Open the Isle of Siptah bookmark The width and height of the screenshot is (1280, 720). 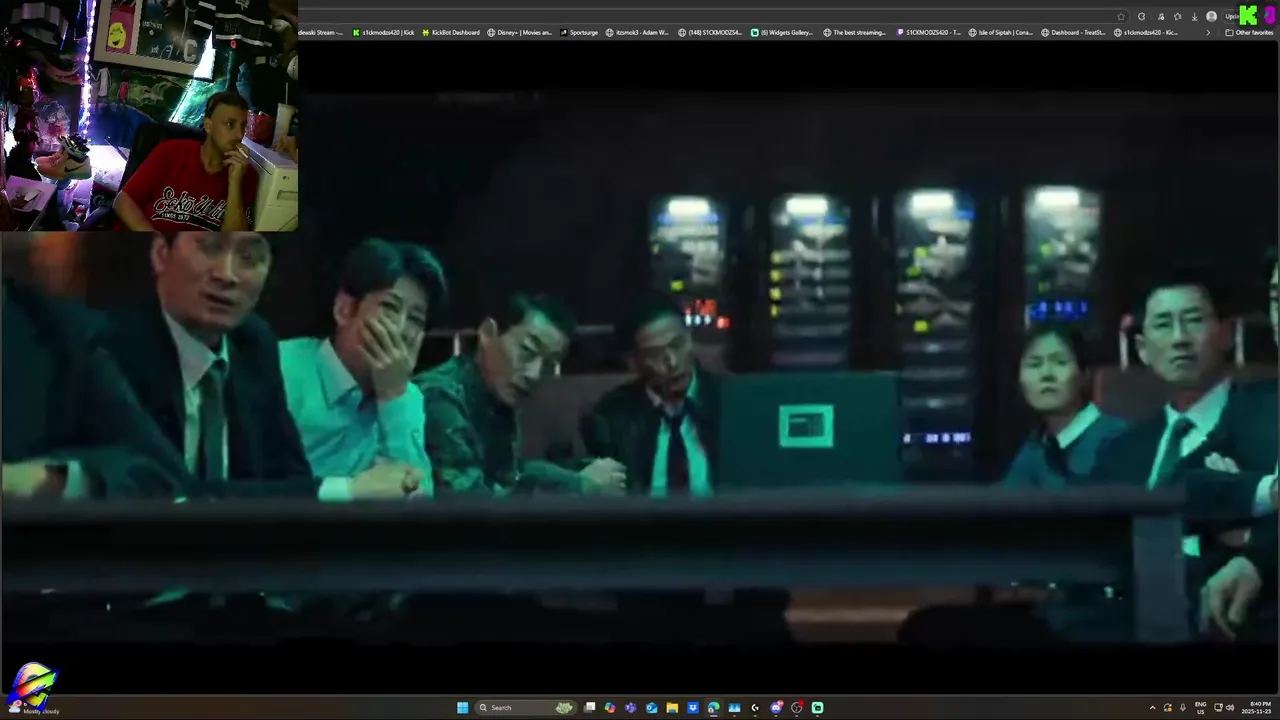pyautogui.click(x=1000, y=33)
